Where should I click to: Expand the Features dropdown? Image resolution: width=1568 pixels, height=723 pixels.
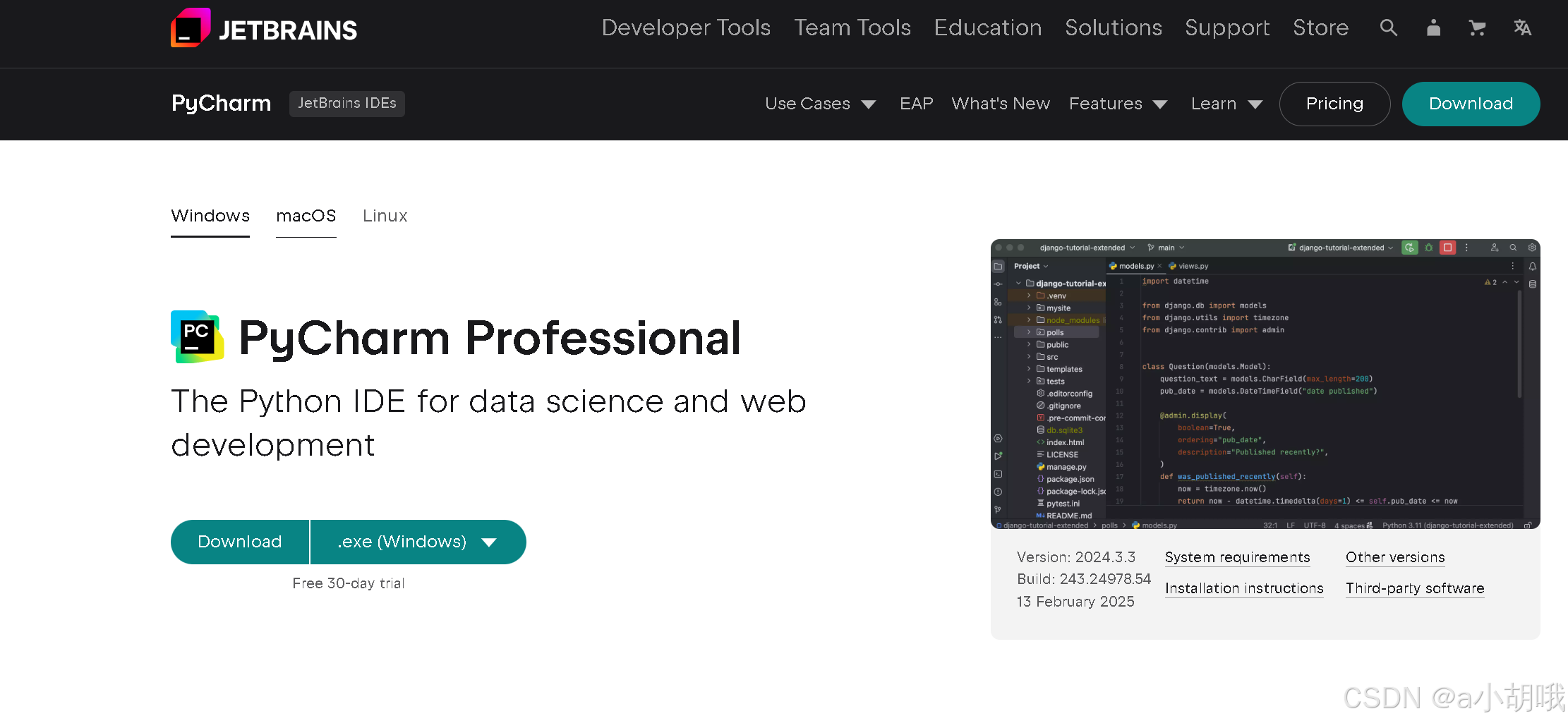click(1118, 104)
